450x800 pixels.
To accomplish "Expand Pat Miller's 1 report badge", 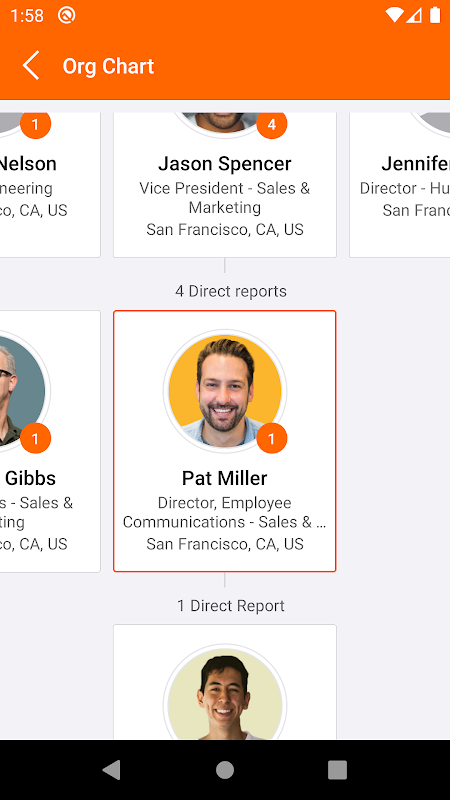I will pos(271,438).
